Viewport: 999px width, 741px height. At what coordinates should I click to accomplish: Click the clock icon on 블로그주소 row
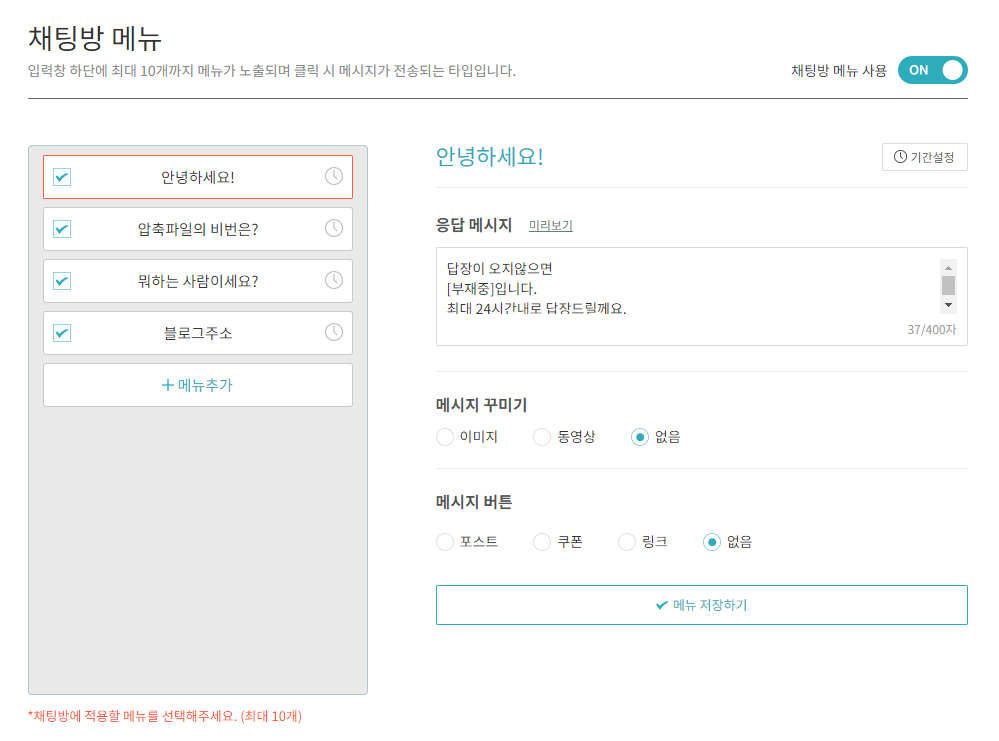(x=334, y=332)
